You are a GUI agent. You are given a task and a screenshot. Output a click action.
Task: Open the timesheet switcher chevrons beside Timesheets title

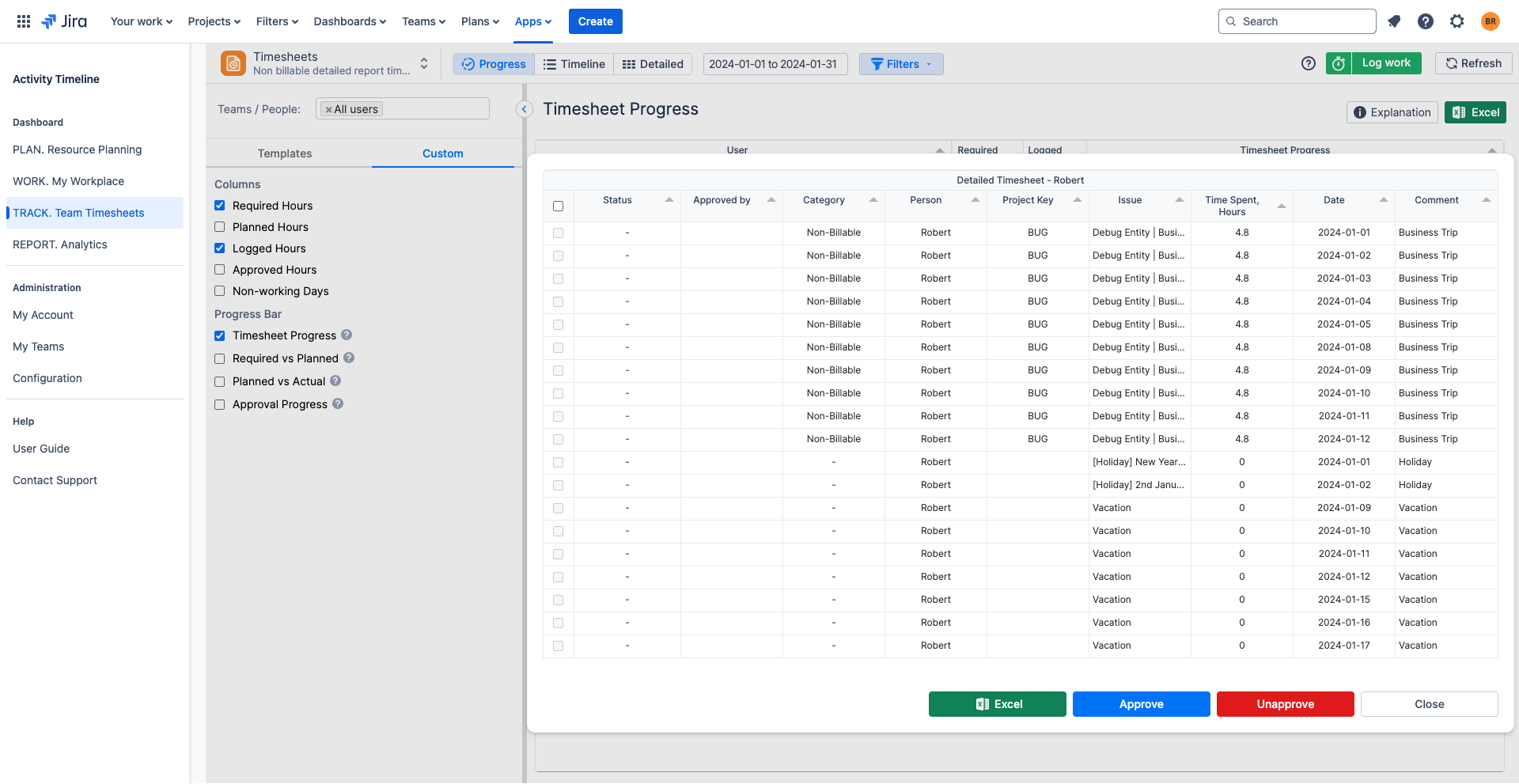pos(424,62)
